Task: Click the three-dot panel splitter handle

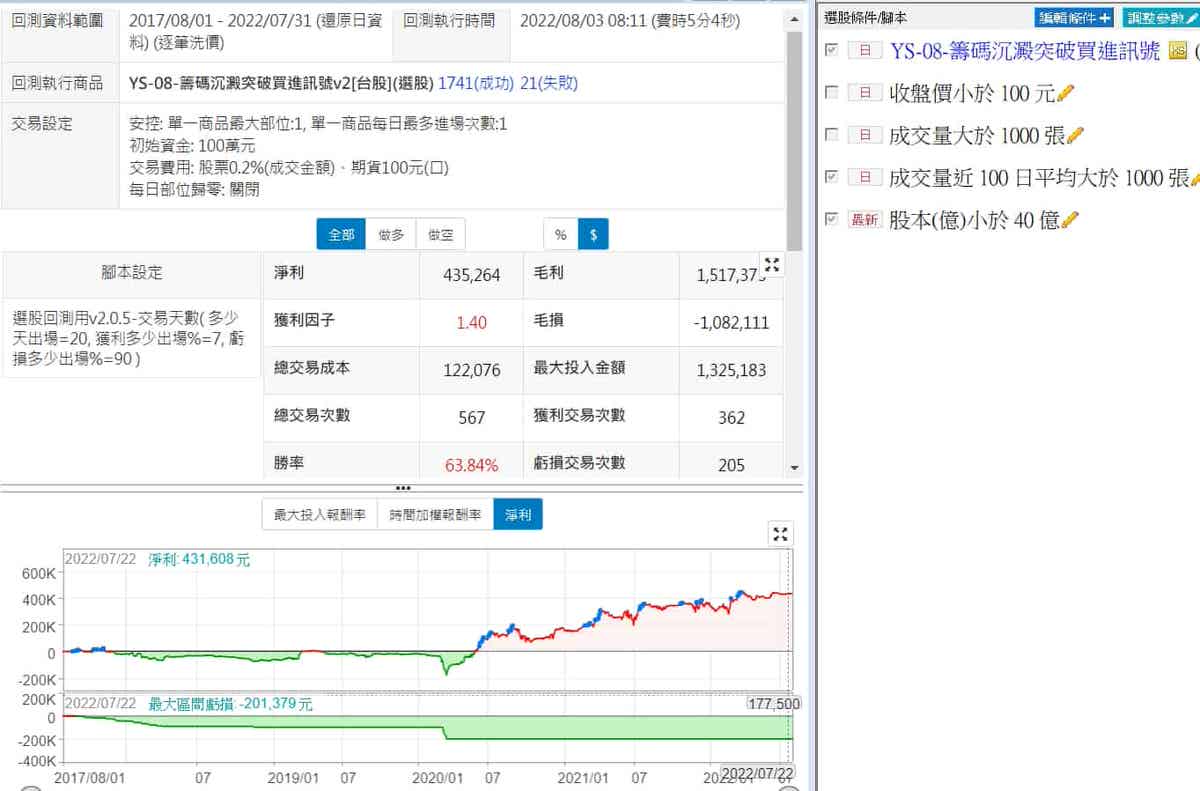Action: [403, 488]
